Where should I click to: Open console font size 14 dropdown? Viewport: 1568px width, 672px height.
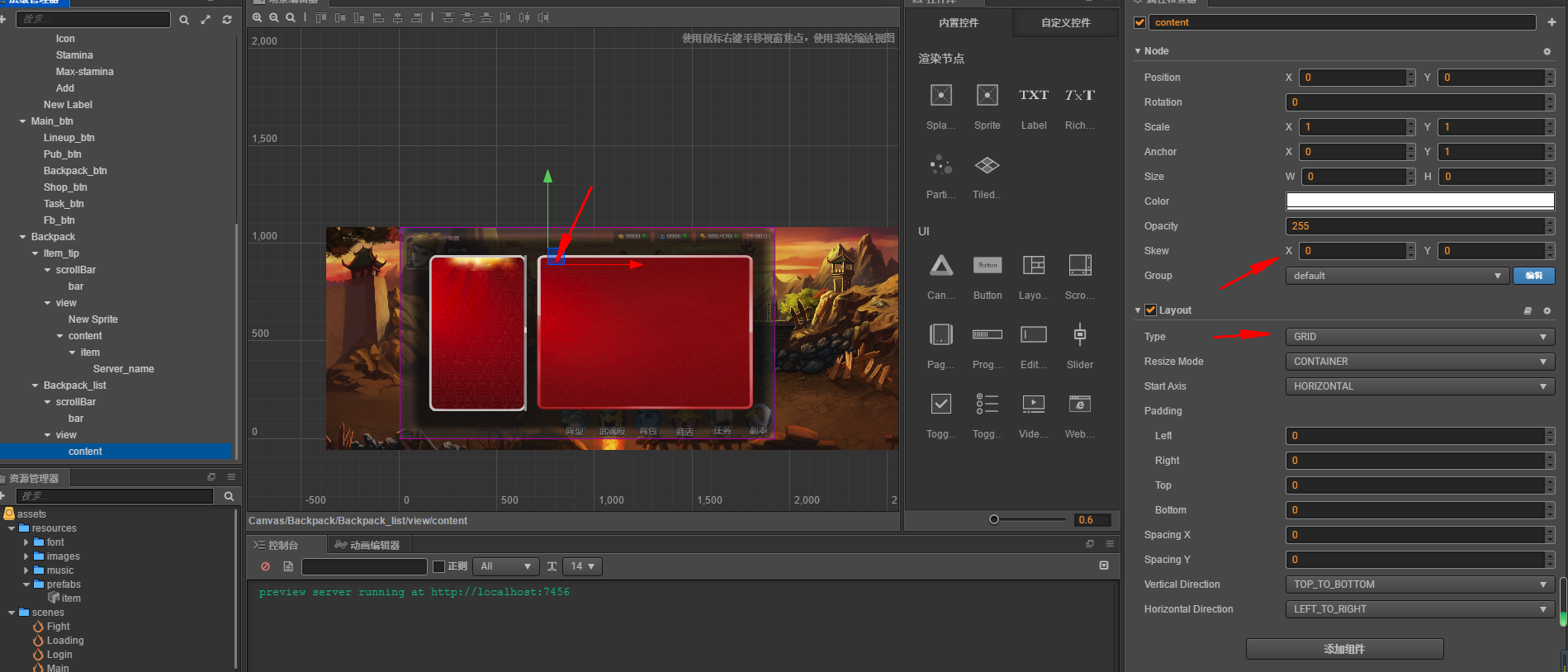point(582,566)
